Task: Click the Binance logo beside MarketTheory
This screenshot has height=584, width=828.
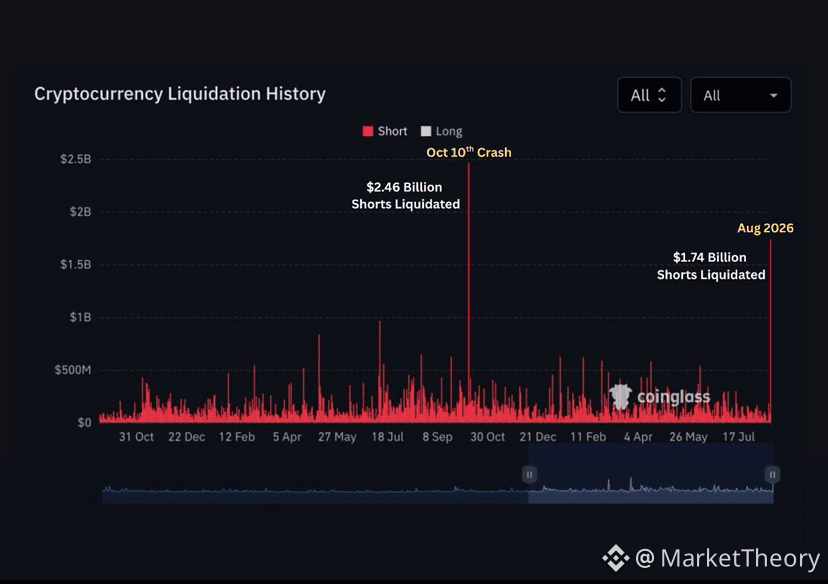Action: point(616,558)
